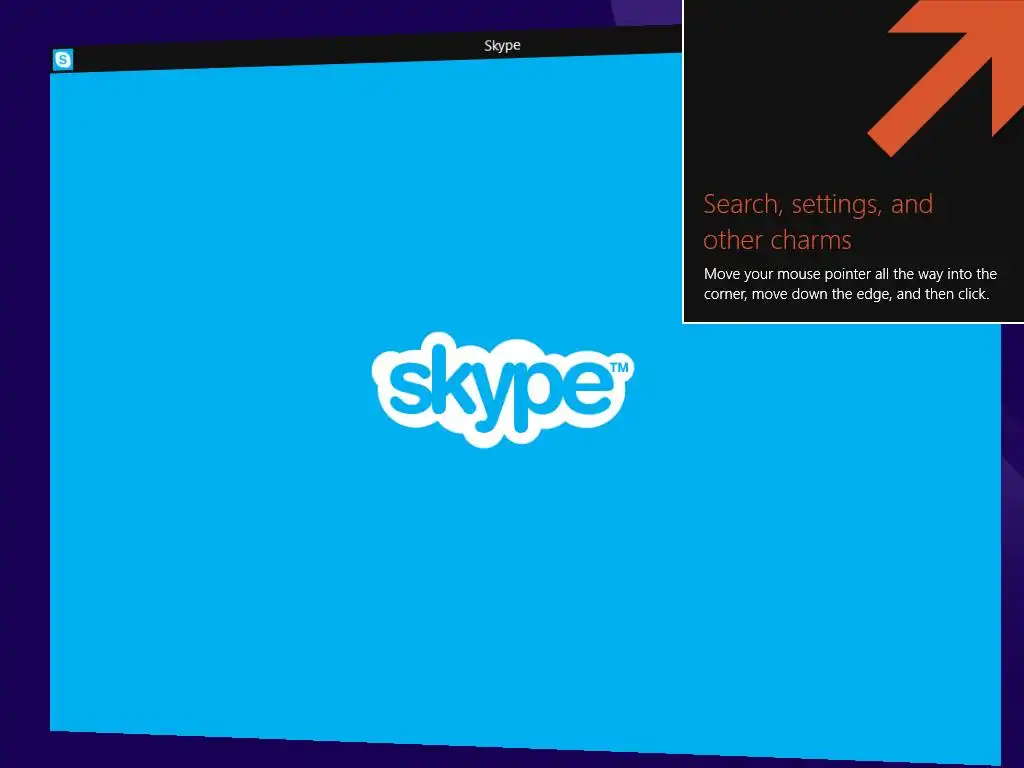
Task: Click the Skype window title text
Action: [502, 46]
